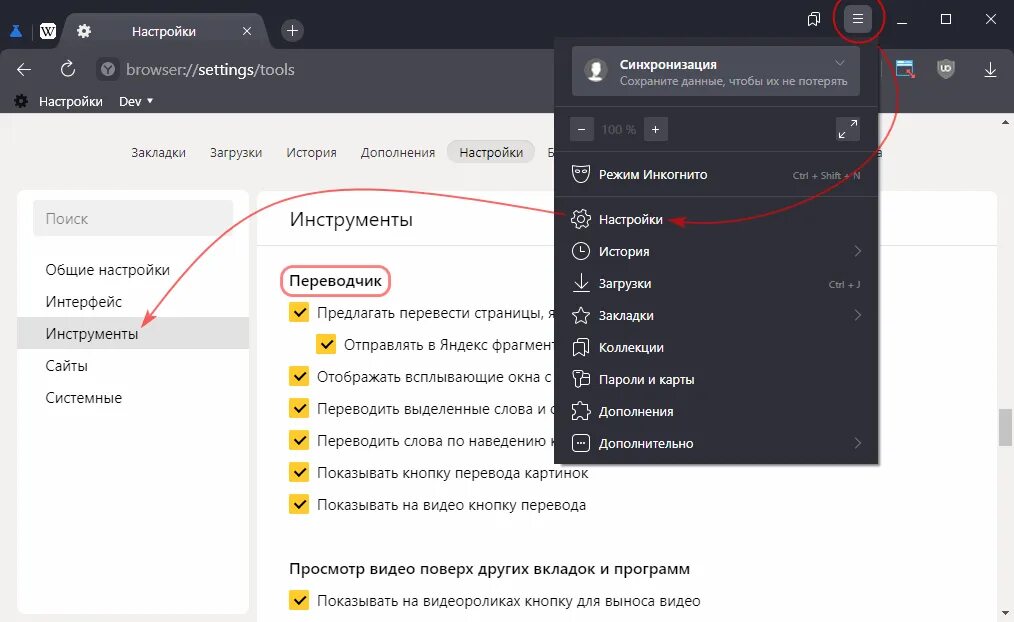Open the uBlock shield extension icon
Image resolution: width=1014 pixels, height=622 pixels.
[946, 69]
